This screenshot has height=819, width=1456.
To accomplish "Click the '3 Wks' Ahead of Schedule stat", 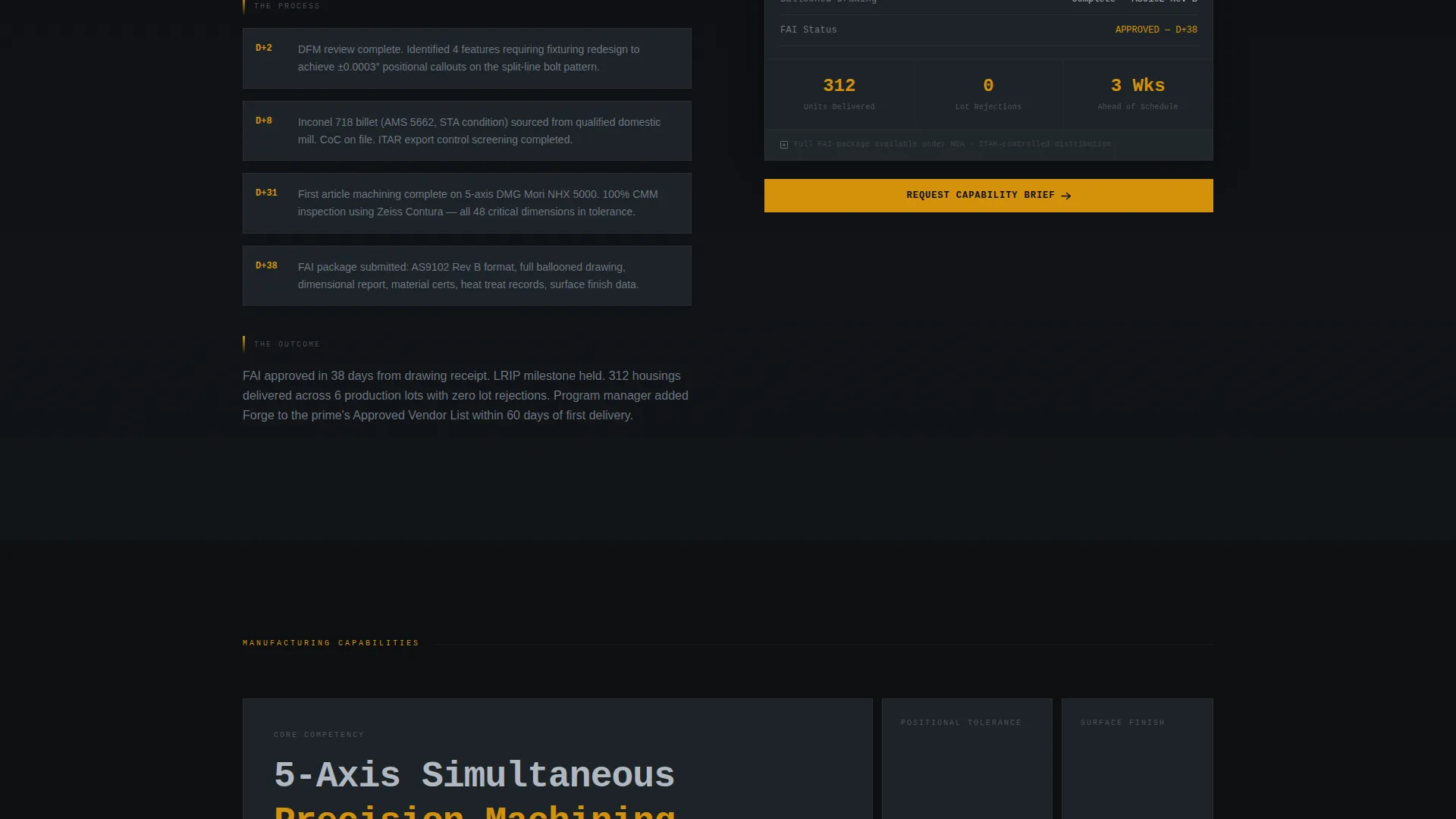I will point(1137,85).
